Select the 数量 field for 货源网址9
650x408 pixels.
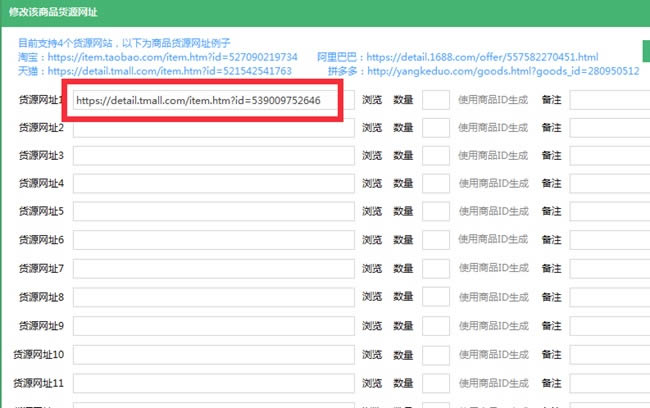click(435, 326)
